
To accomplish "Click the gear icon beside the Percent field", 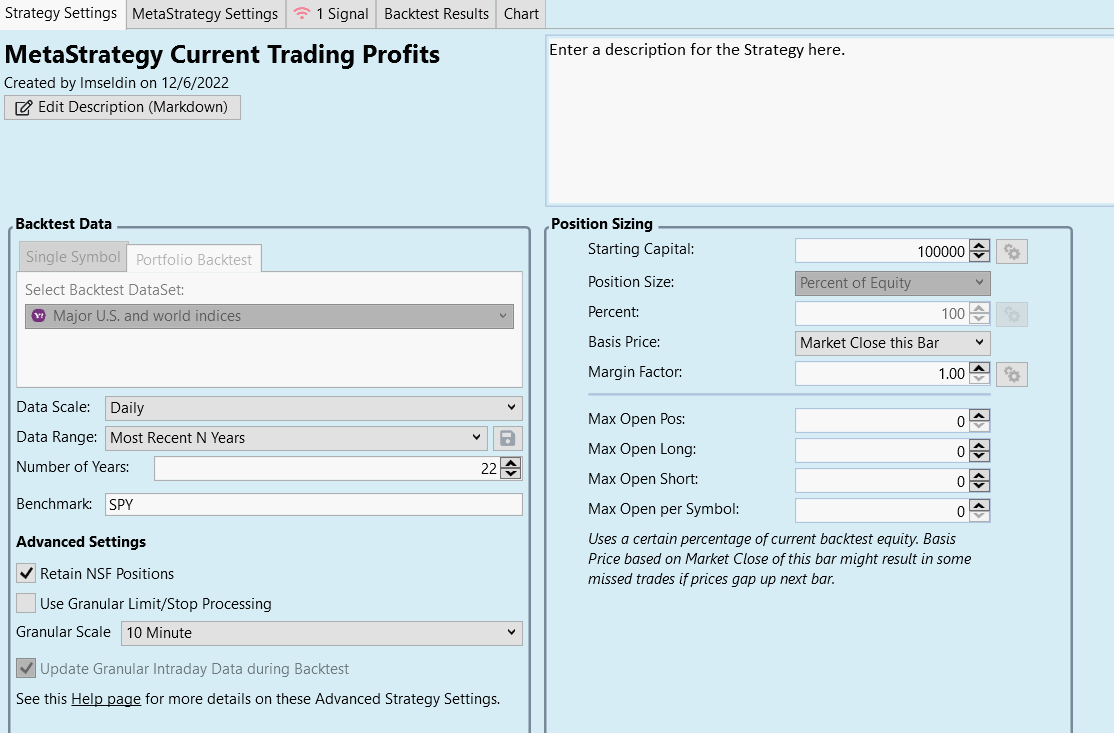I will (x=1011, y=313).
